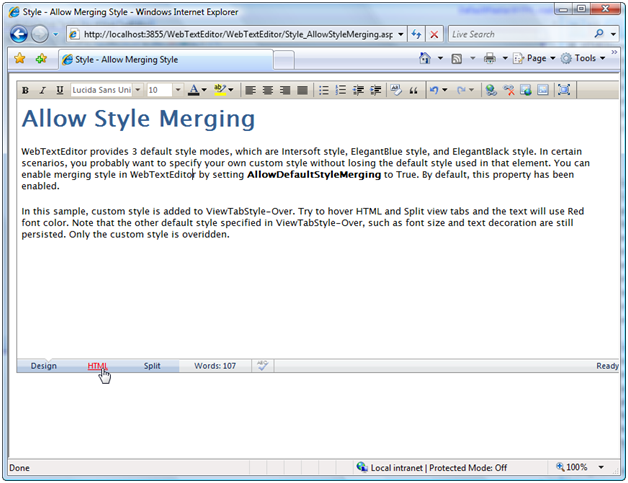
Task: Toggle bold formatting in editor toolbar
Action: coord(27,90)
